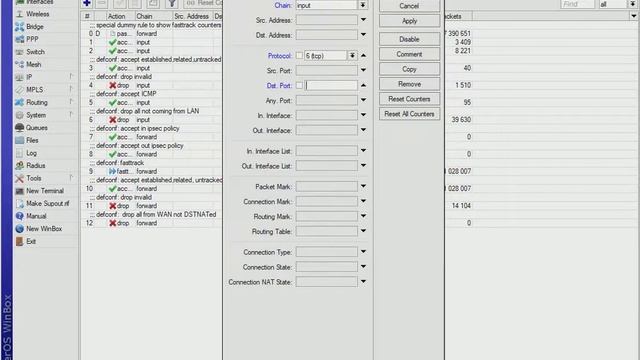This screenshot has height=360, width=640.
Task: Click the filter funnel toolbar icon
Action: pyautogui.click(x=172, y=3)
